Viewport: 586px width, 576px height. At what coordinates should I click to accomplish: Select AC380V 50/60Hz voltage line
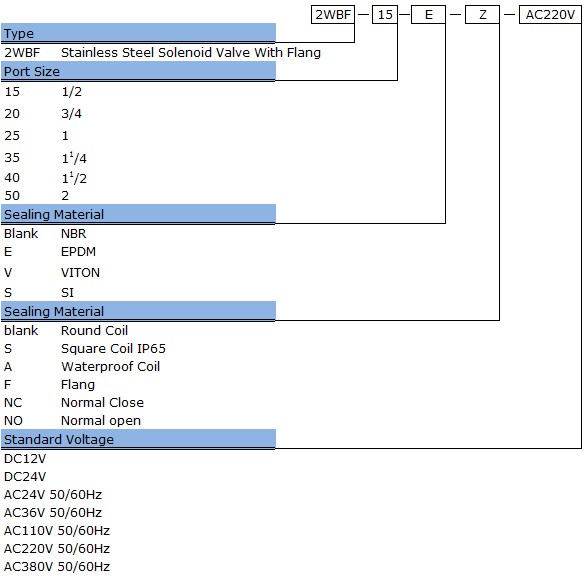pos(57,567)
